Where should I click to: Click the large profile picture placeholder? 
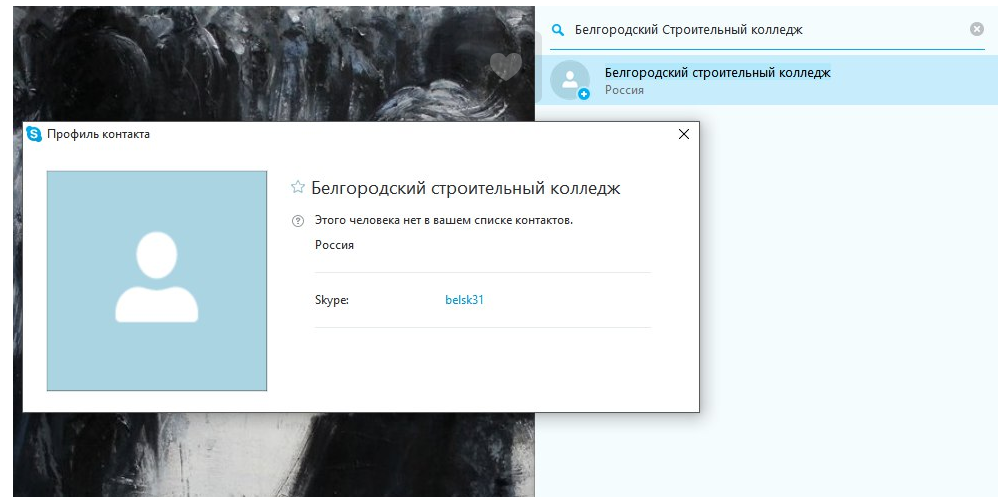(x=157, y=280)
